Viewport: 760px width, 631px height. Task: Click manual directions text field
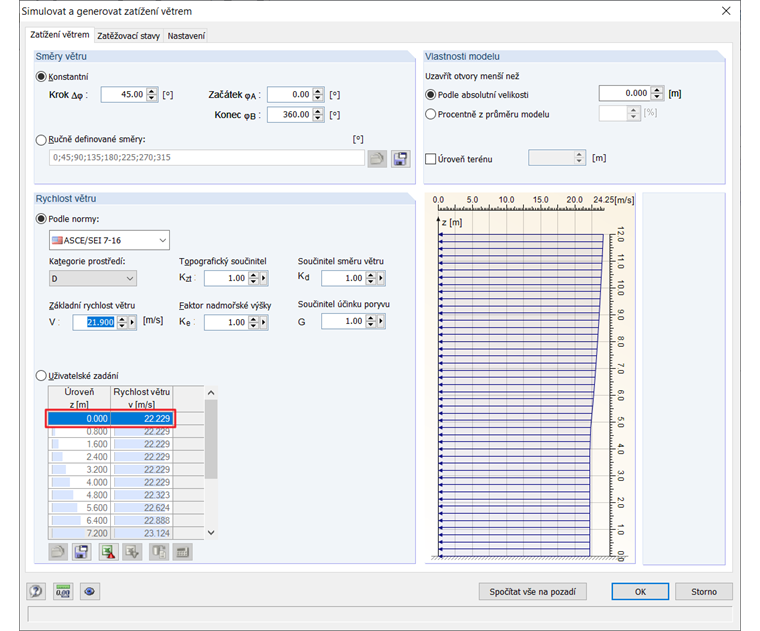(x=207, y=158)
